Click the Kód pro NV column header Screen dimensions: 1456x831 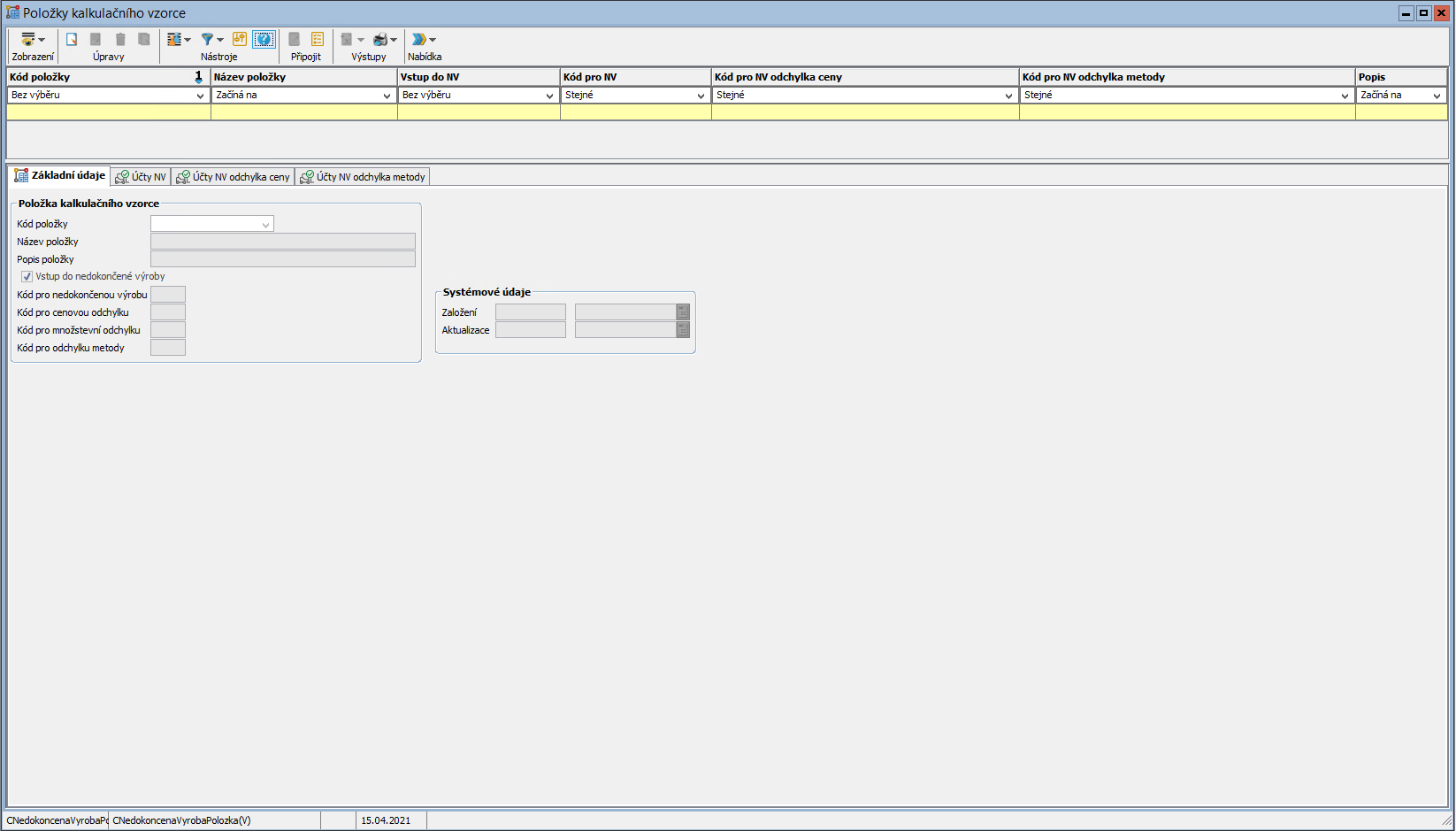coord(635,77)
